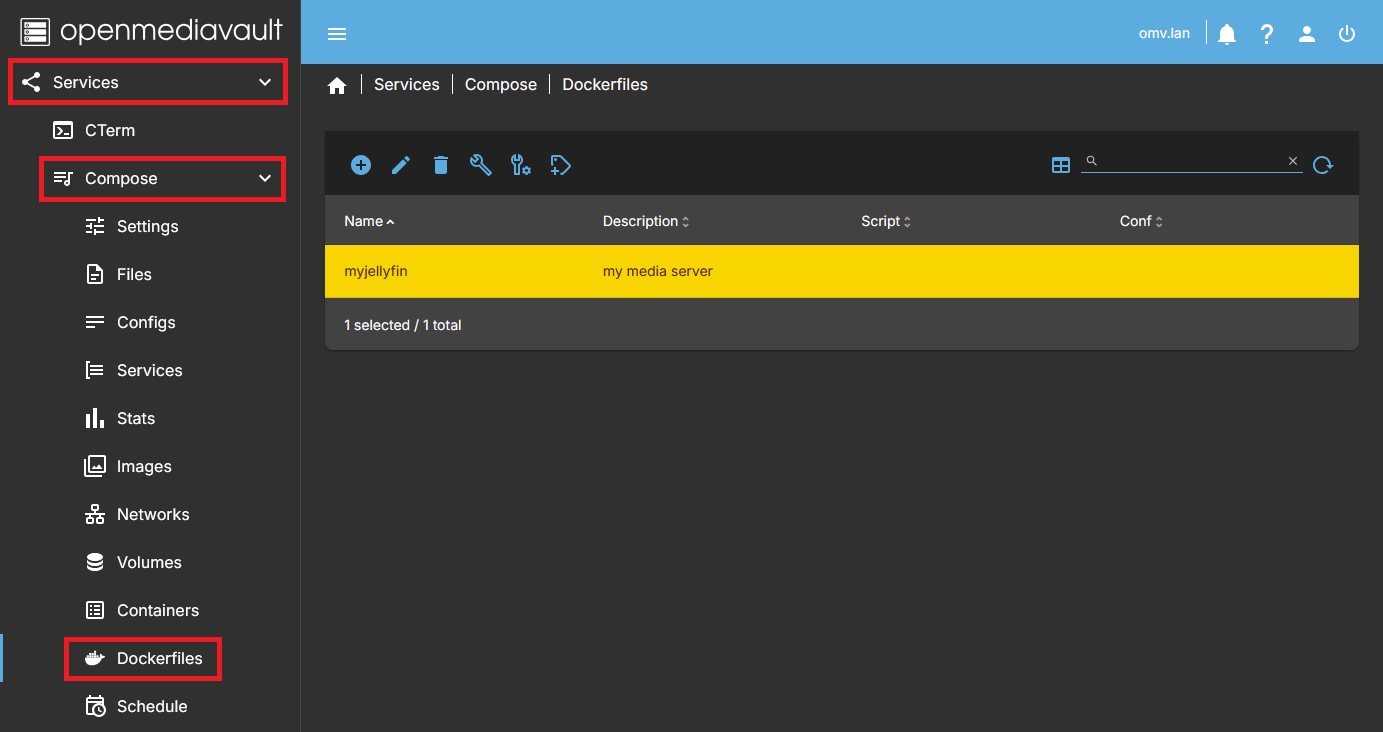Edit the selected Dockerfile using the pencil icon

[x=400, y=165]
